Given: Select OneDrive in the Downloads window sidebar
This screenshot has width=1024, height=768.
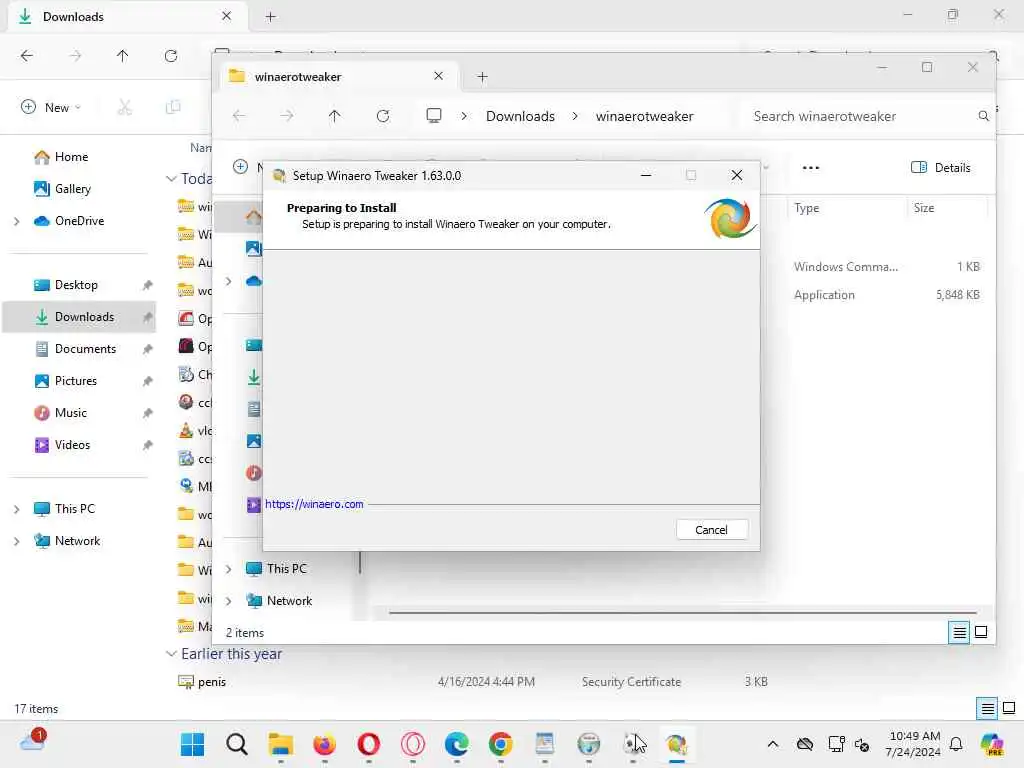Looking at the screenshot, I should pos(79,221).
